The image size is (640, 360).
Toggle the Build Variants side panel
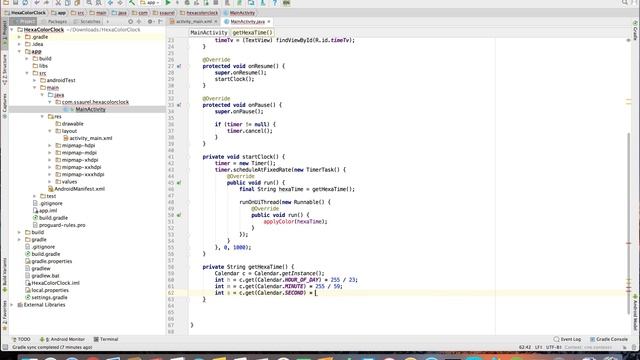coord(4,274)
